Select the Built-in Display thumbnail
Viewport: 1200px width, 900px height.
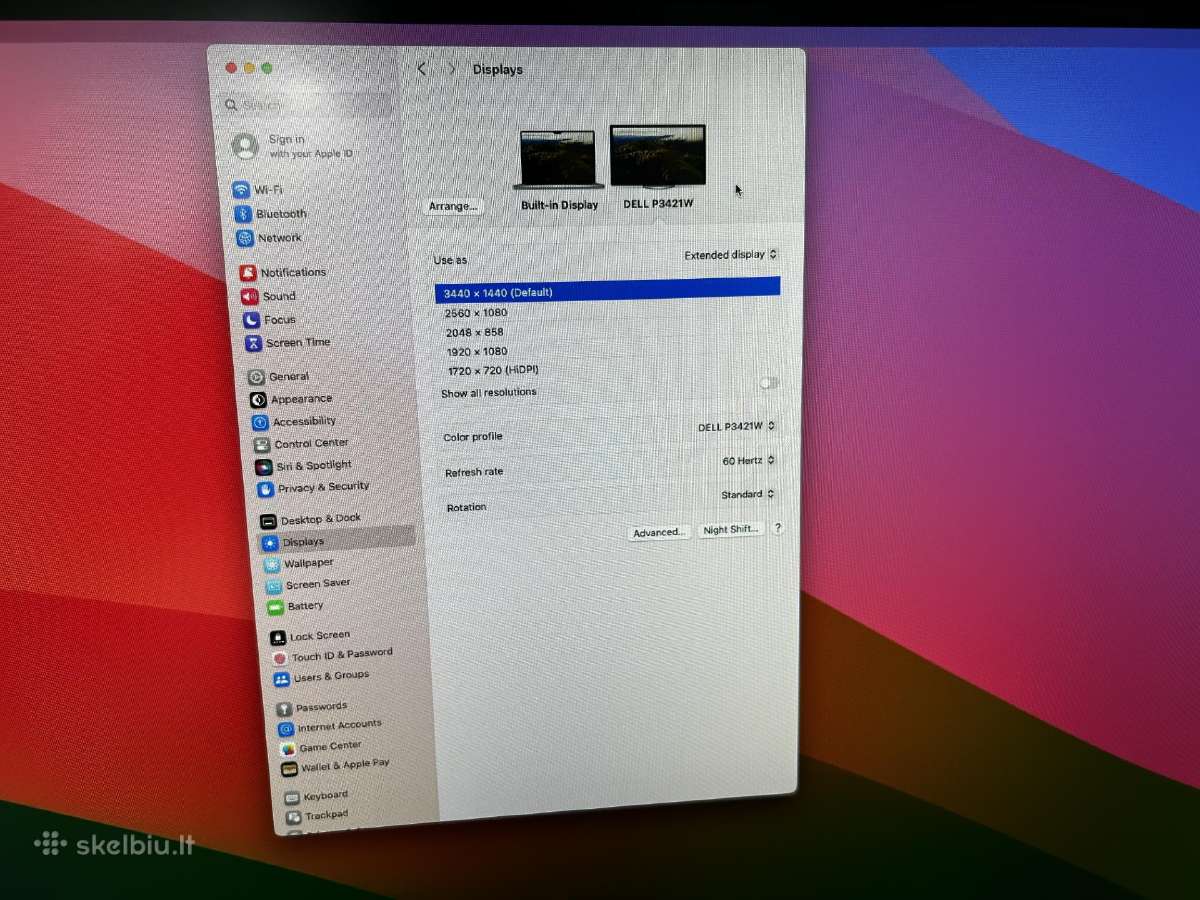[559, 160]
